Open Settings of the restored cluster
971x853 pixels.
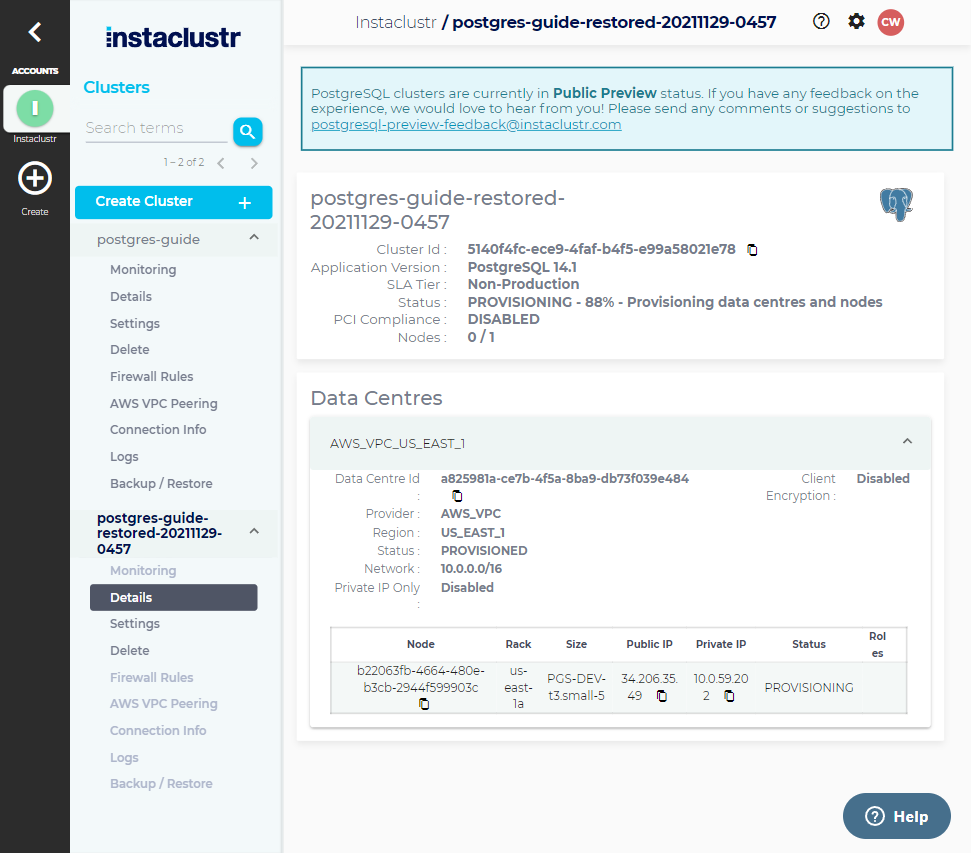click(134, 623)
